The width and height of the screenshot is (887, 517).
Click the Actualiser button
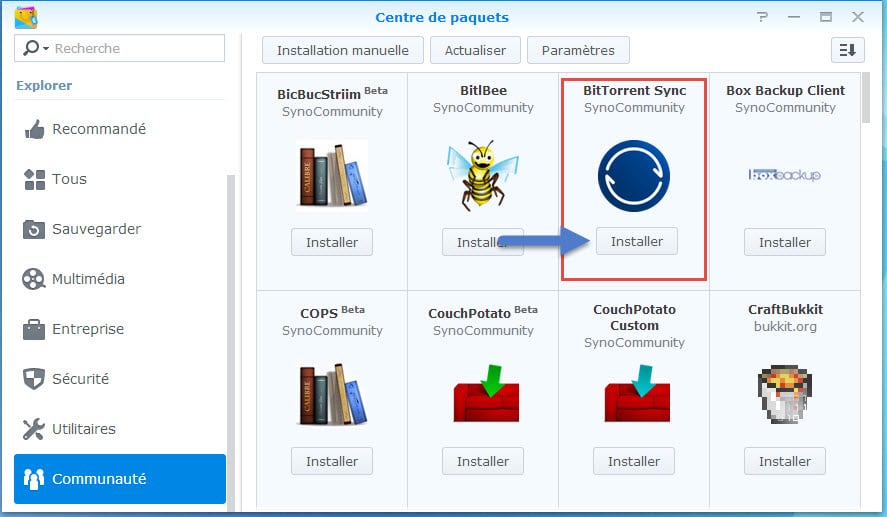475,50
